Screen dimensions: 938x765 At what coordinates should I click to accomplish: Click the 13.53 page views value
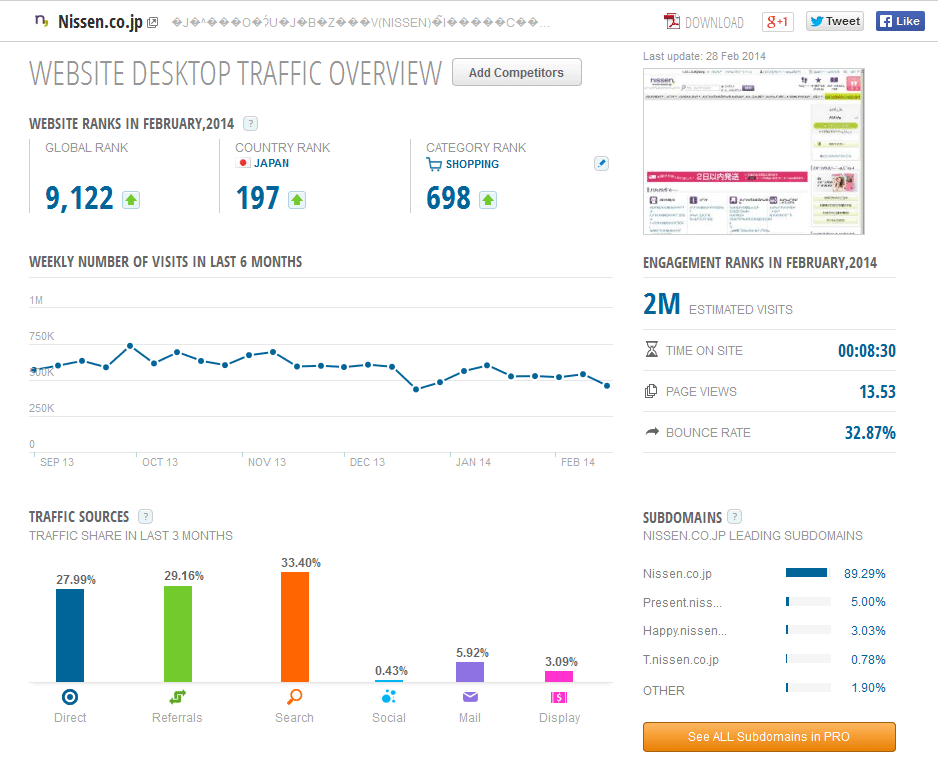[x=878, y=392]
